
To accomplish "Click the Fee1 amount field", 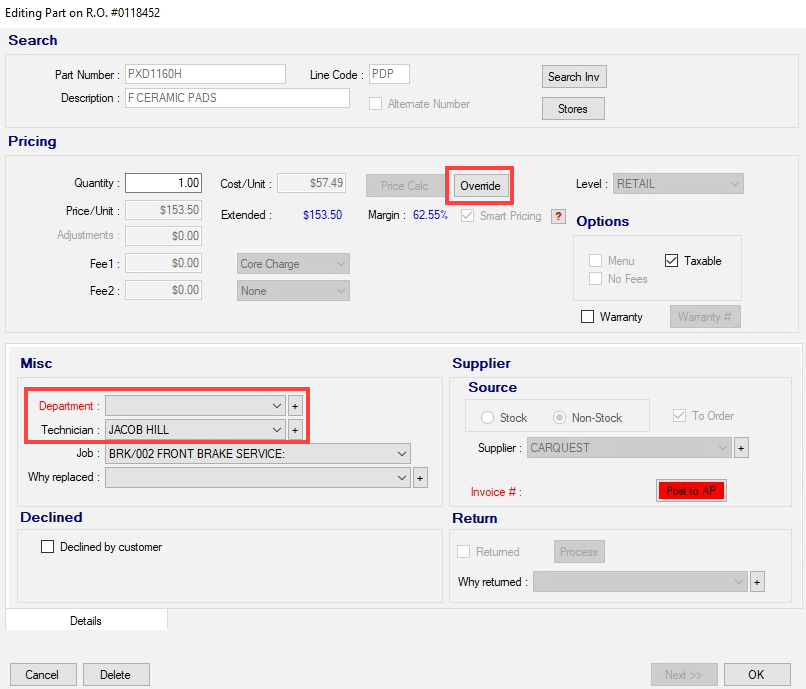I will tap(163, 263).
